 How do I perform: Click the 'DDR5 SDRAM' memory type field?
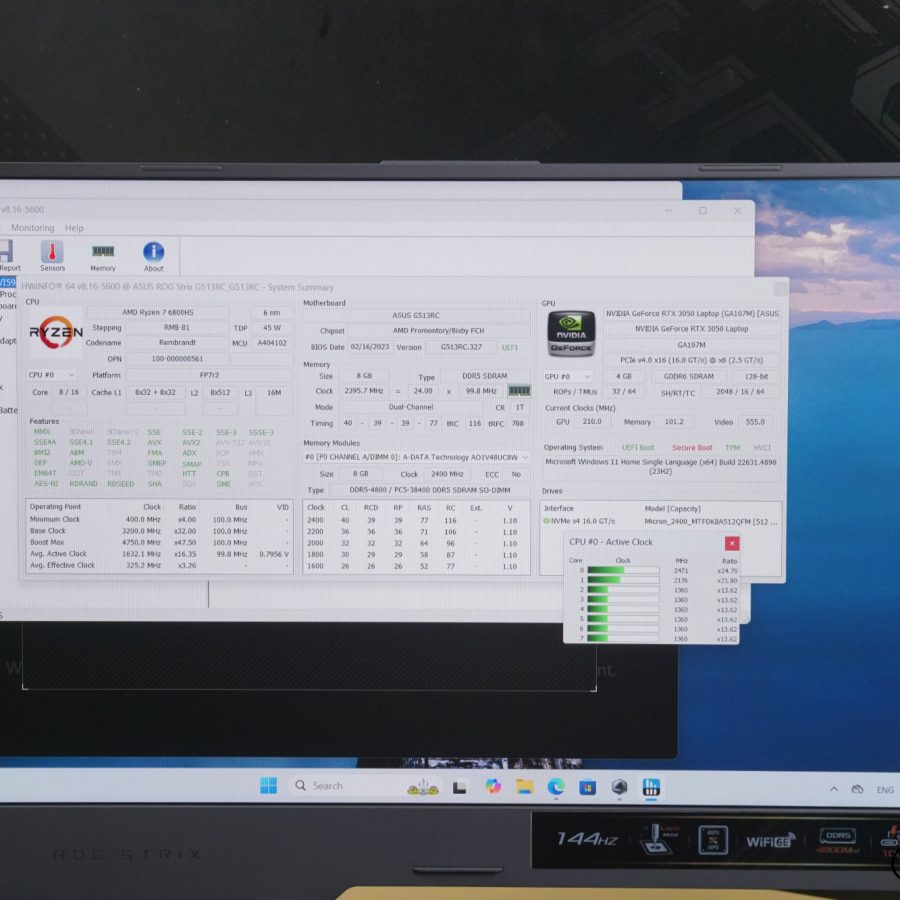coord(485,376)
